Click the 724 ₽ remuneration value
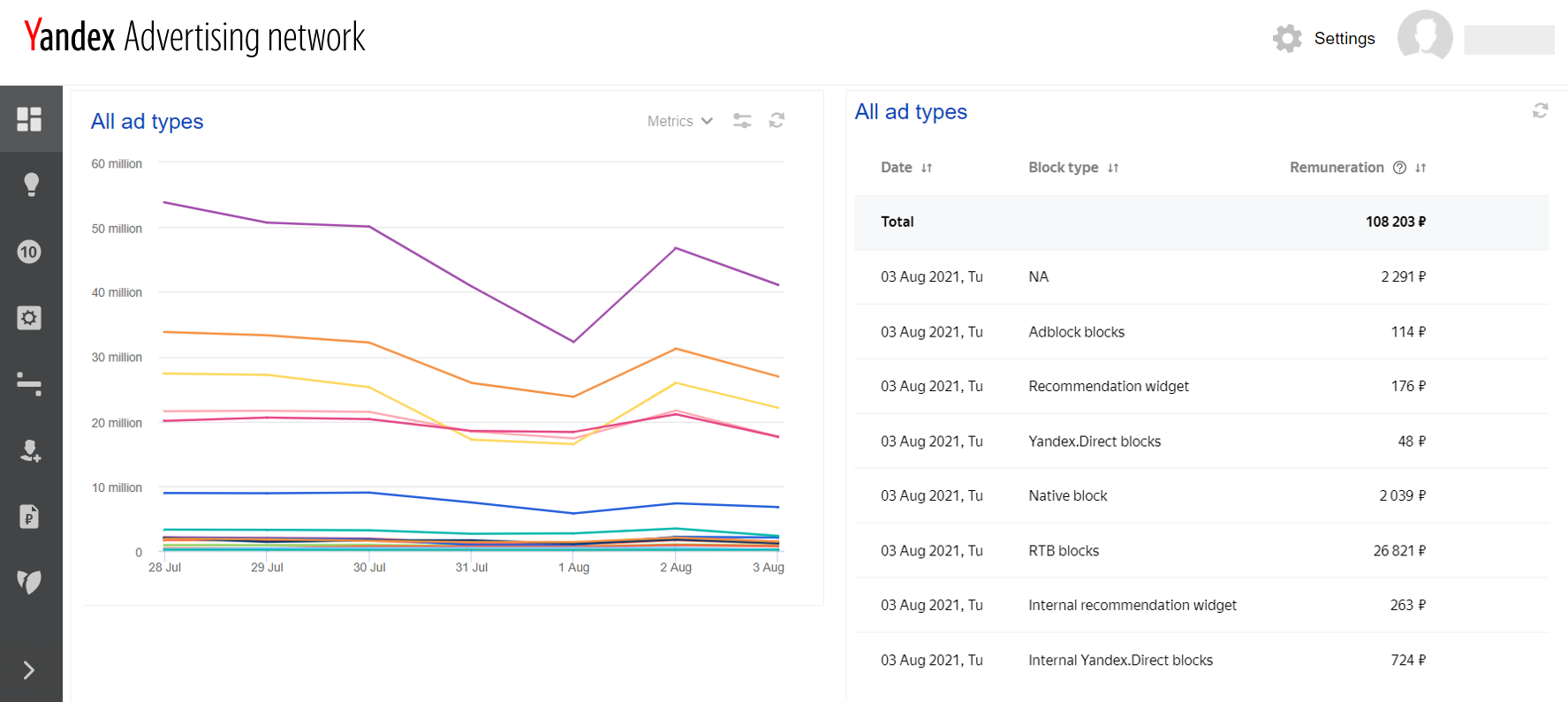Viewport: 1568px width, 702px height. 1409,660
